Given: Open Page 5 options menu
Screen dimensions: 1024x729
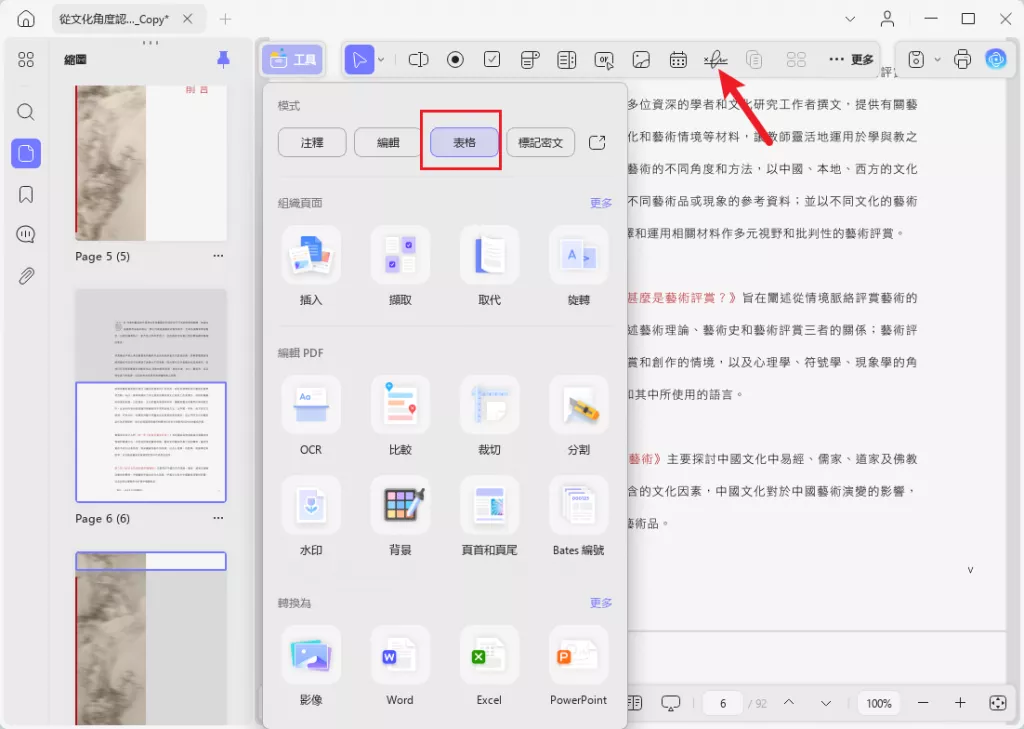Looking at the screenshot, I should pos(218,256).
